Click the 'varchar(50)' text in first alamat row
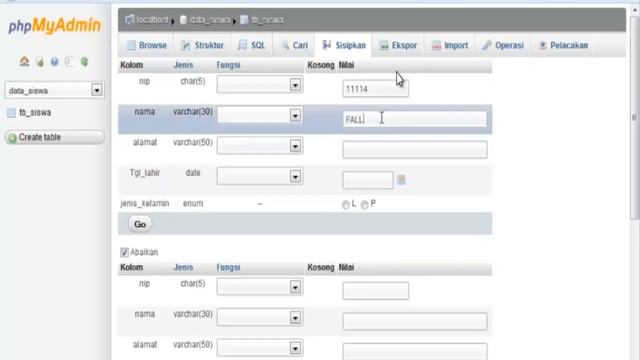The width and height of the screenshot is (640, 360). point(193,142)
